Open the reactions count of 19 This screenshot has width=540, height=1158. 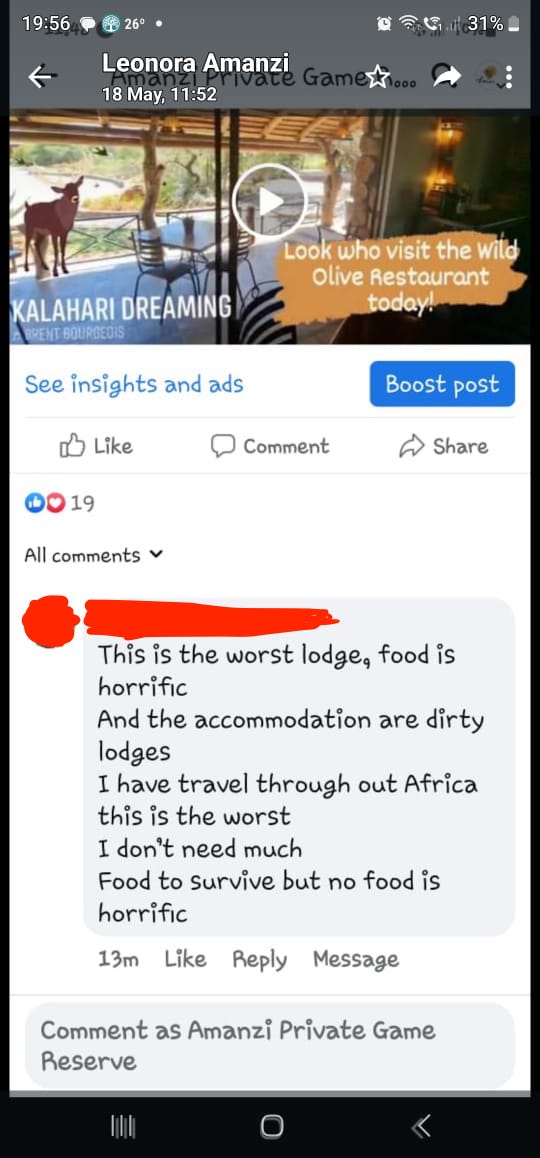[x=60, y=504]
